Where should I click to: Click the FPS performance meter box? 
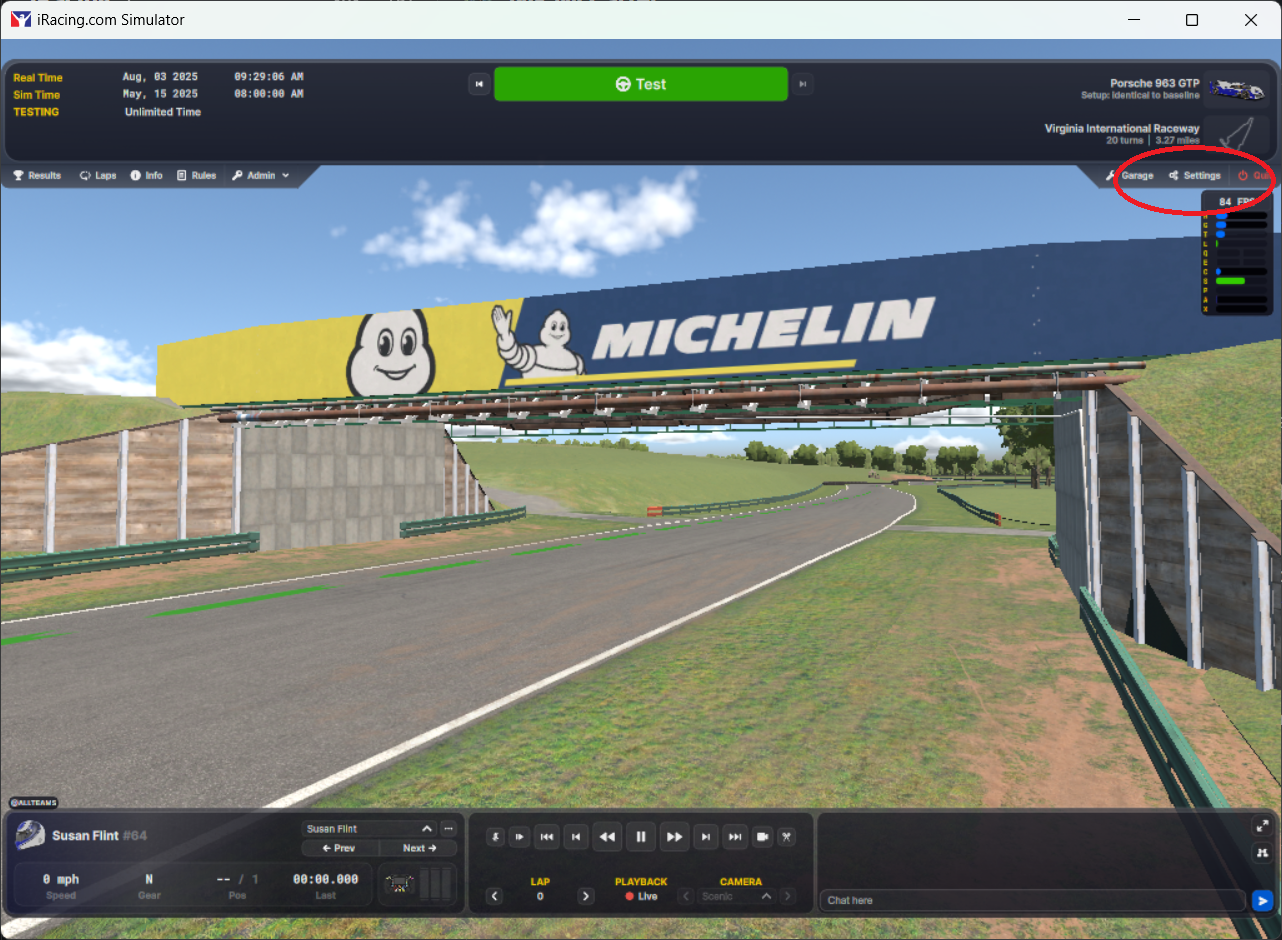tap(1236, 252)
